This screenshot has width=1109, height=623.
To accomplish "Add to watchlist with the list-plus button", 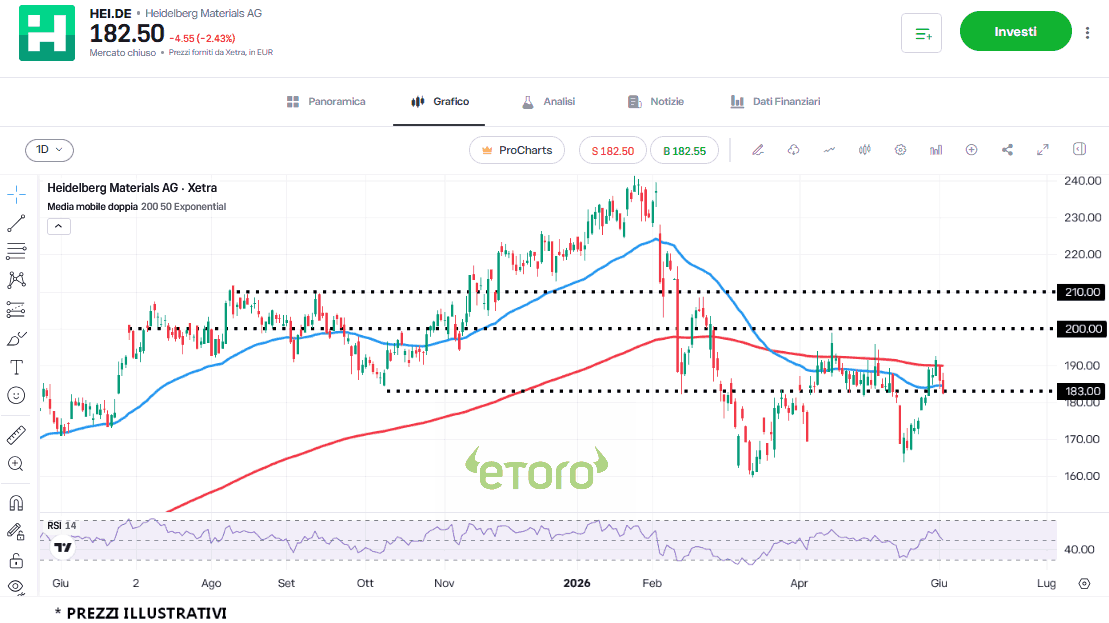I will (x=922, y=33).
